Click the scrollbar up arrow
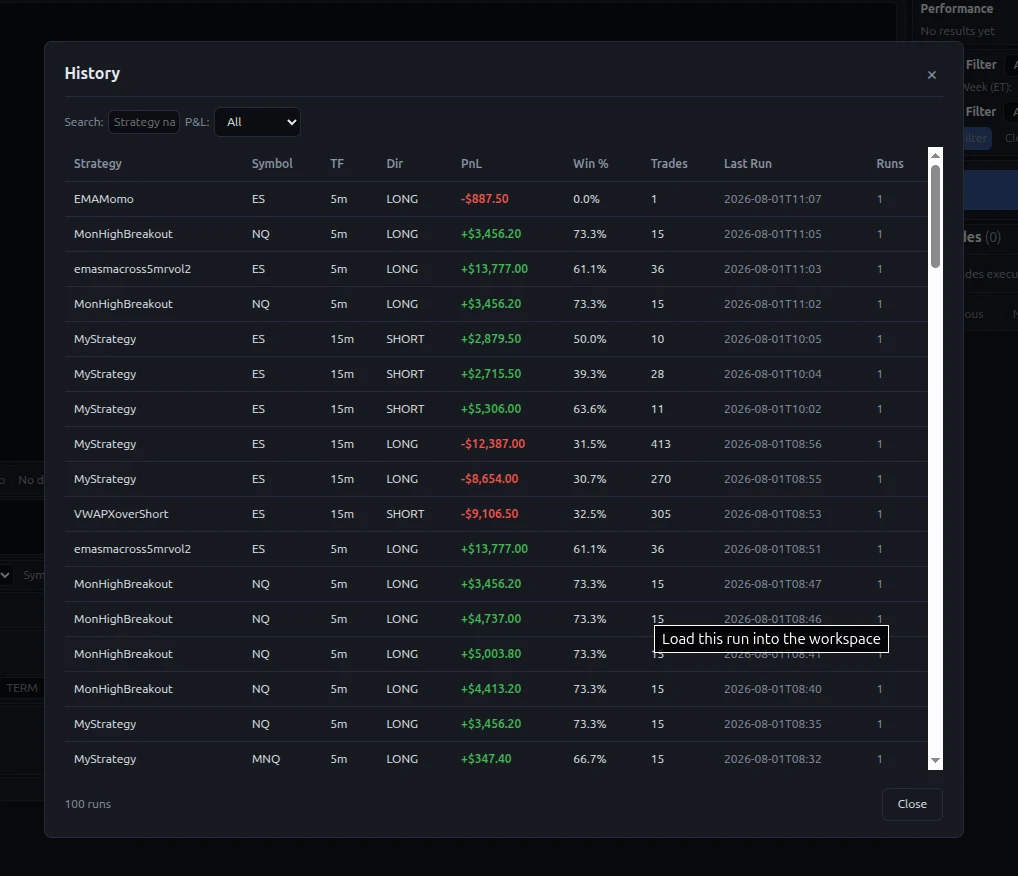This screenshot has width=1018, height=876. pyautogui.click(x=935, y=155)
